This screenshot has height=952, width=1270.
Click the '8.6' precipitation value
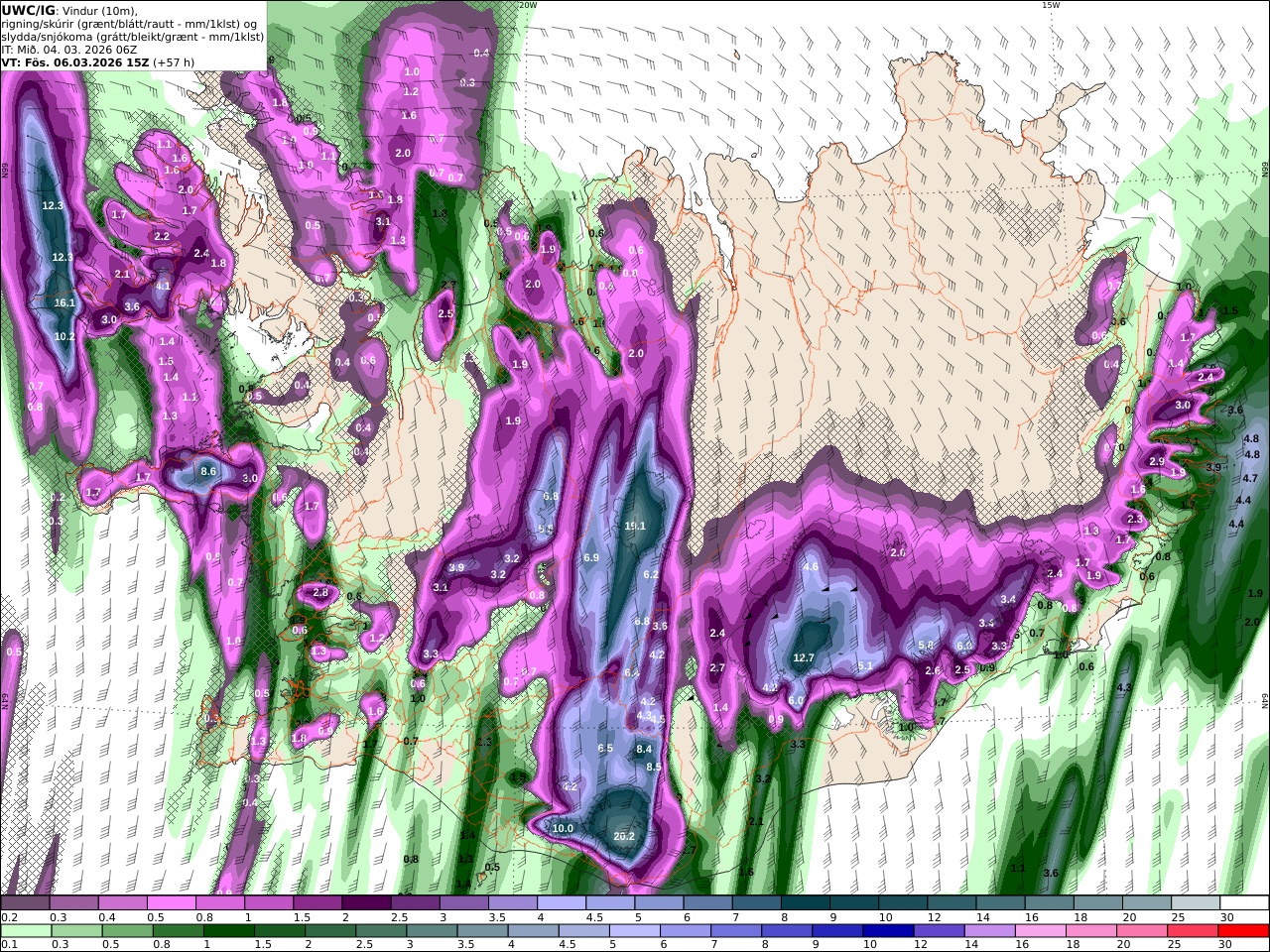point(208,472)
